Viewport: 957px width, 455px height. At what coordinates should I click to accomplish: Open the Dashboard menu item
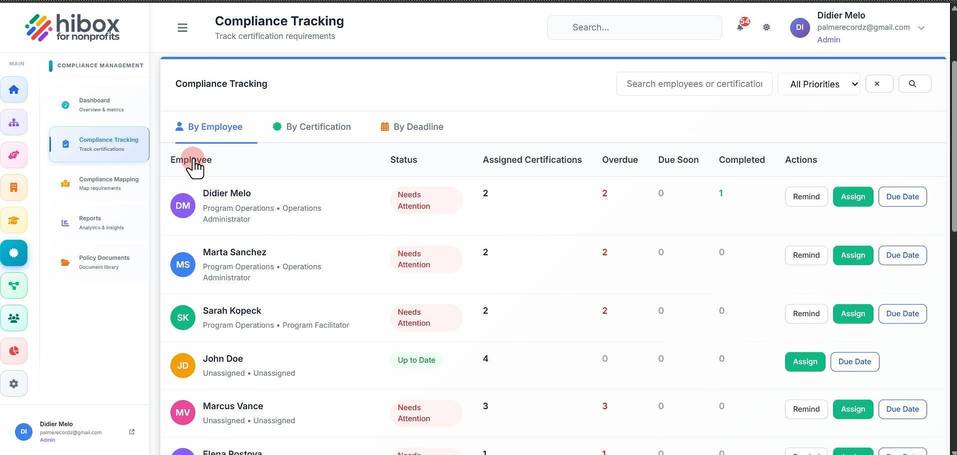coord(99,104)
